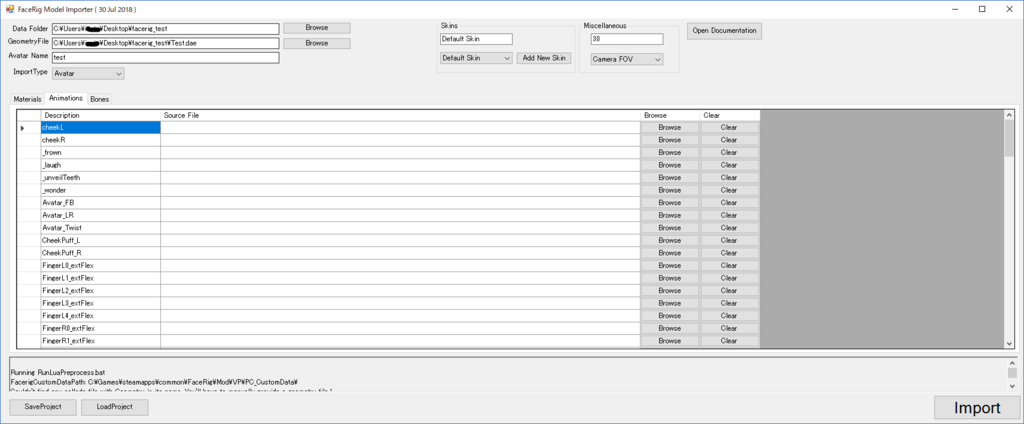Select the cheekL description cell
Viewport: 1024px width, 424px height.
pyautogui.click(x=101, y=127)
